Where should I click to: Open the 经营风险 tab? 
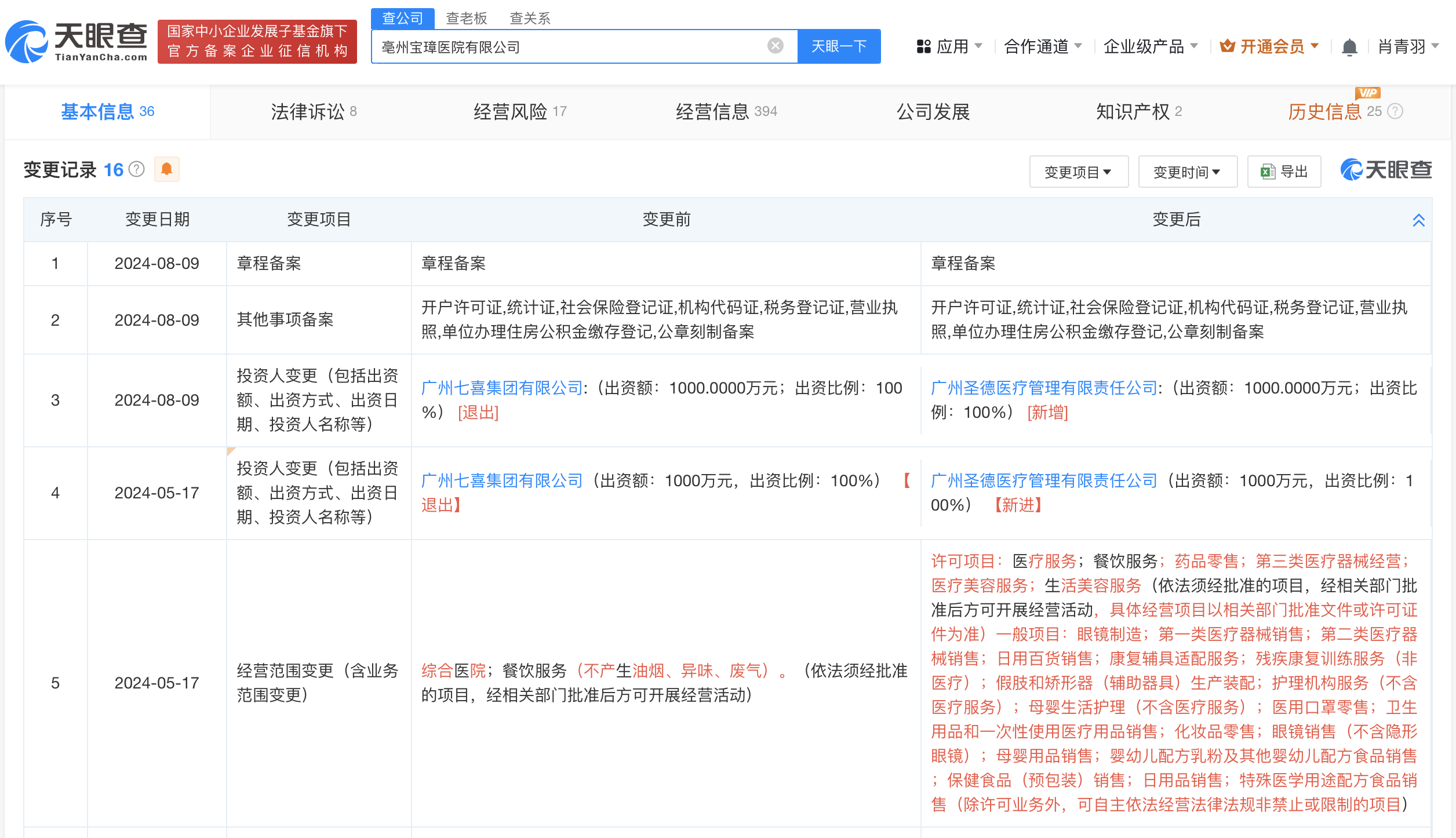[x=520, y=111]
